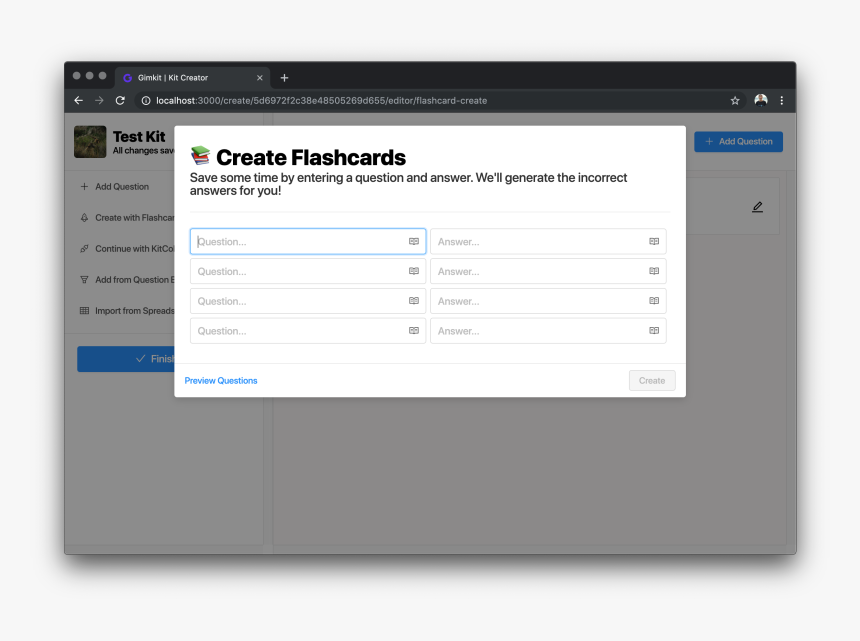860x641 pixels.
Task: Open the Preview Questions link
Action: click(221, 380)
